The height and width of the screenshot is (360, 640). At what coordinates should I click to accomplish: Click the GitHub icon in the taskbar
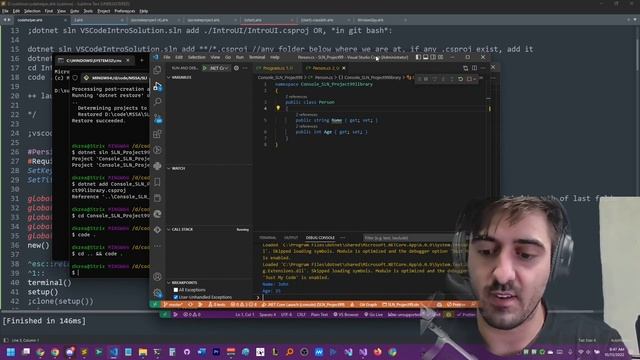click(x=187, y=352)
